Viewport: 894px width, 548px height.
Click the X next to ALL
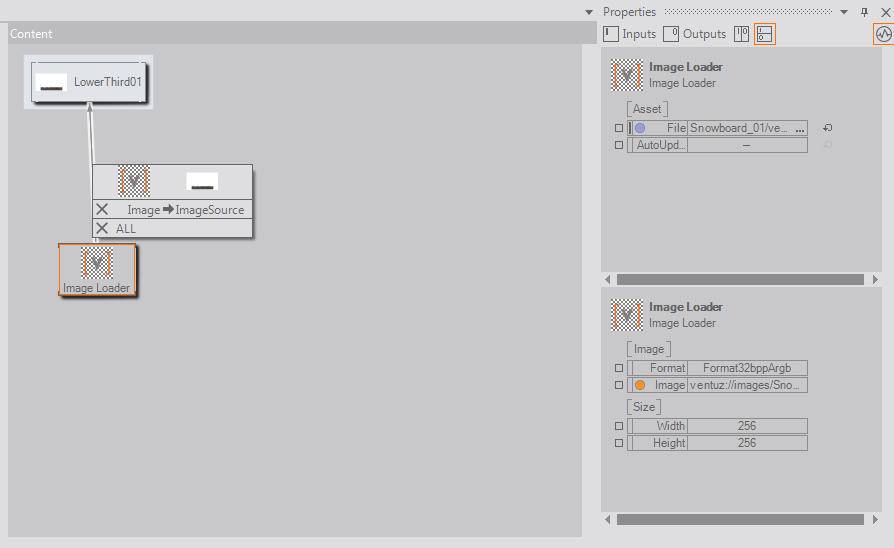[102, 228]
